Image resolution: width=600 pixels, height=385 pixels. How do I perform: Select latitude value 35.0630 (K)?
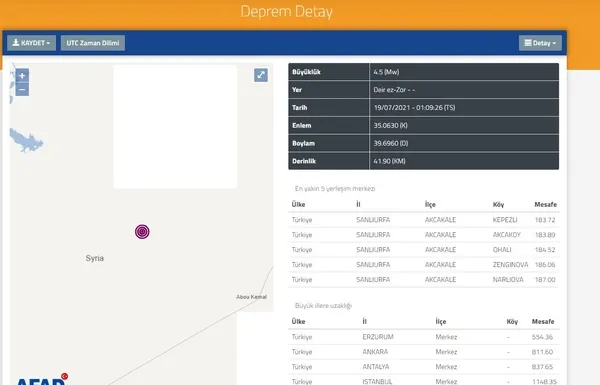point(391,126)
